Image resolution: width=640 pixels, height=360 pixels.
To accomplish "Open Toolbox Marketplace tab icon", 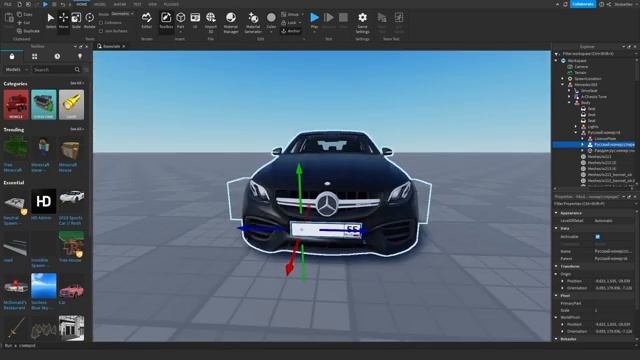I will click(12, 56).
